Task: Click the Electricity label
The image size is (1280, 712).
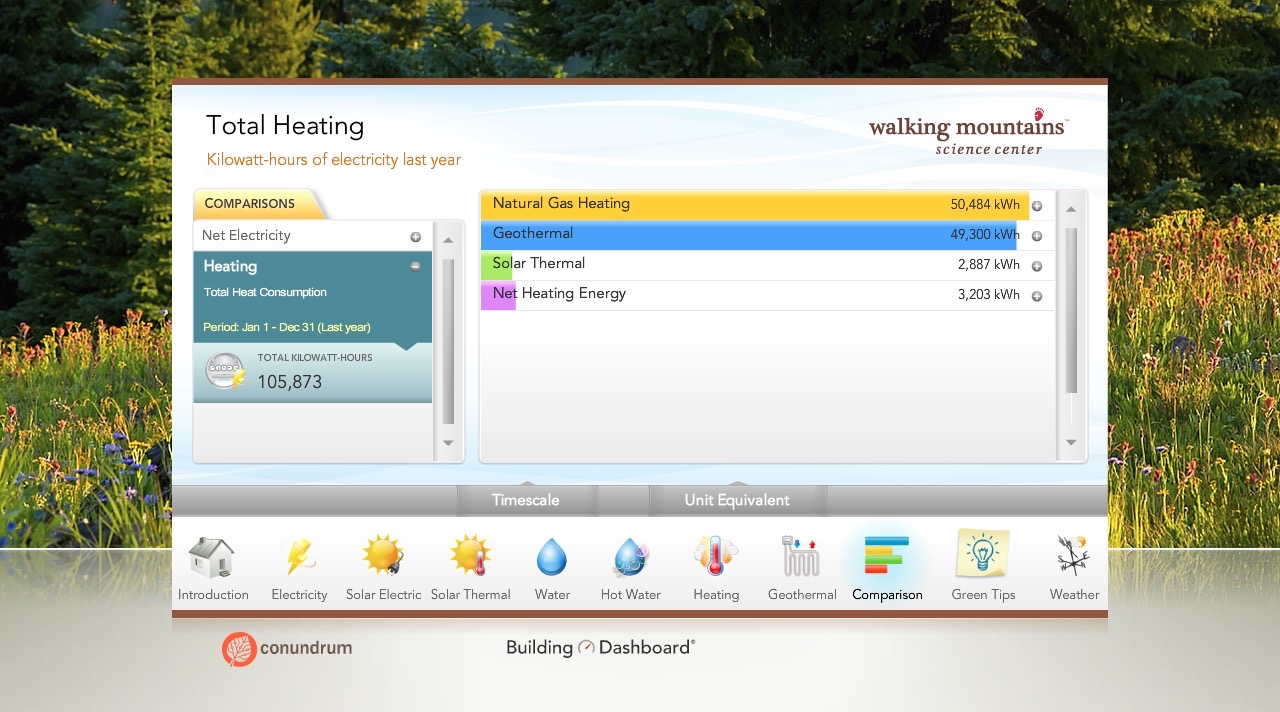Action: (x=299, y=594)
